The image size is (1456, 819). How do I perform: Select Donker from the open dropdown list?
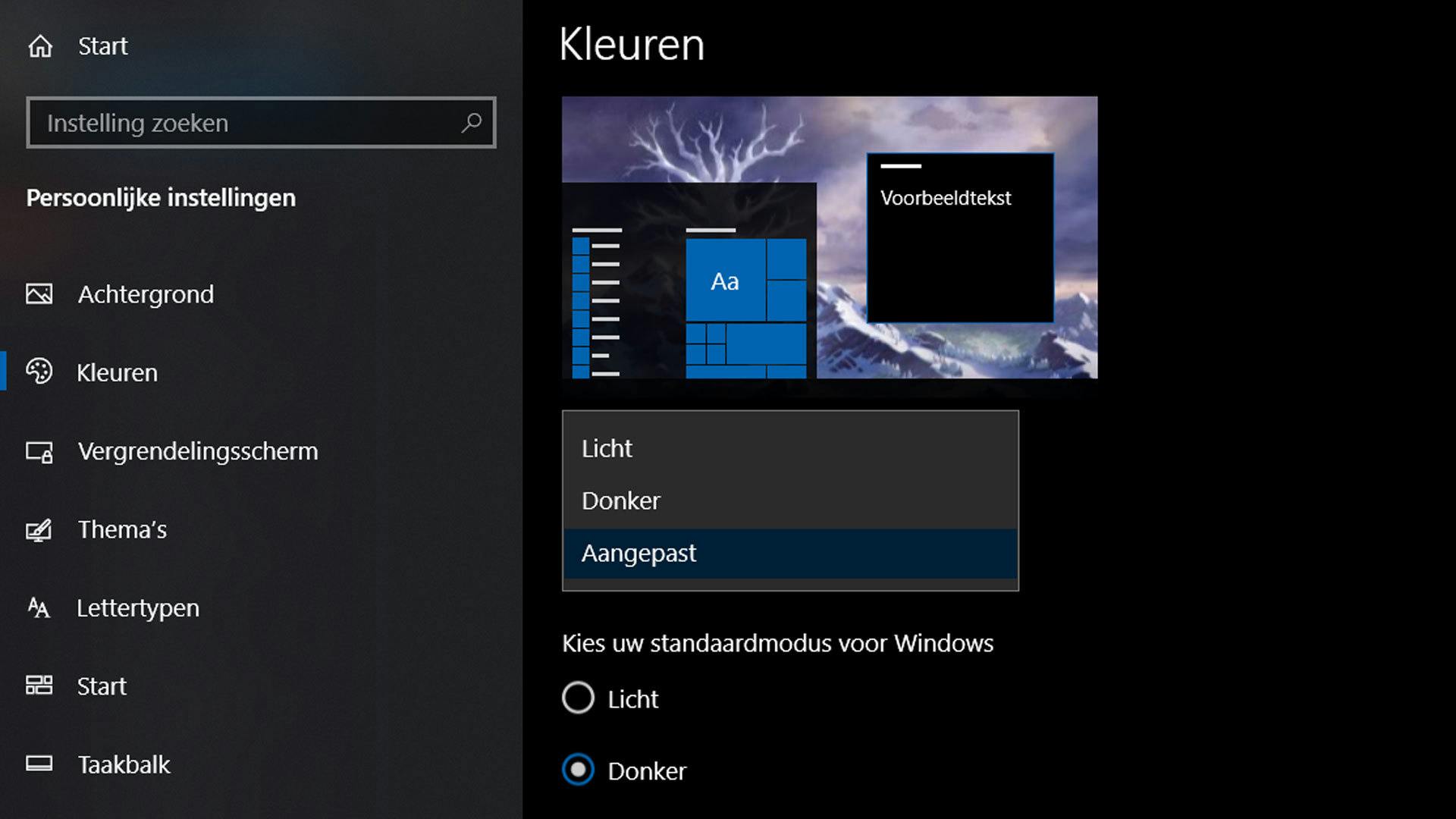620,500
